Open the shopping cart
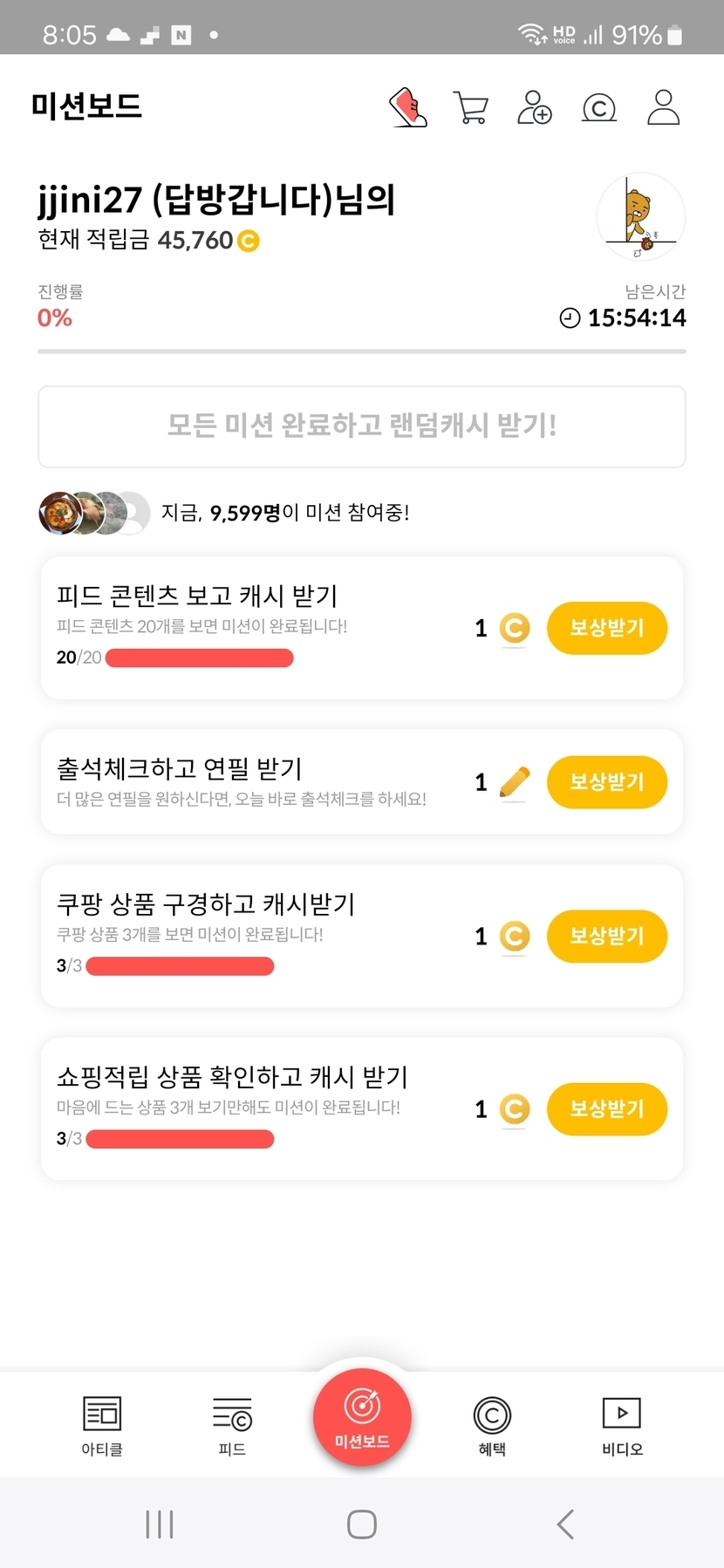This screenshot has width=724, height=1568. coord(471,108)
